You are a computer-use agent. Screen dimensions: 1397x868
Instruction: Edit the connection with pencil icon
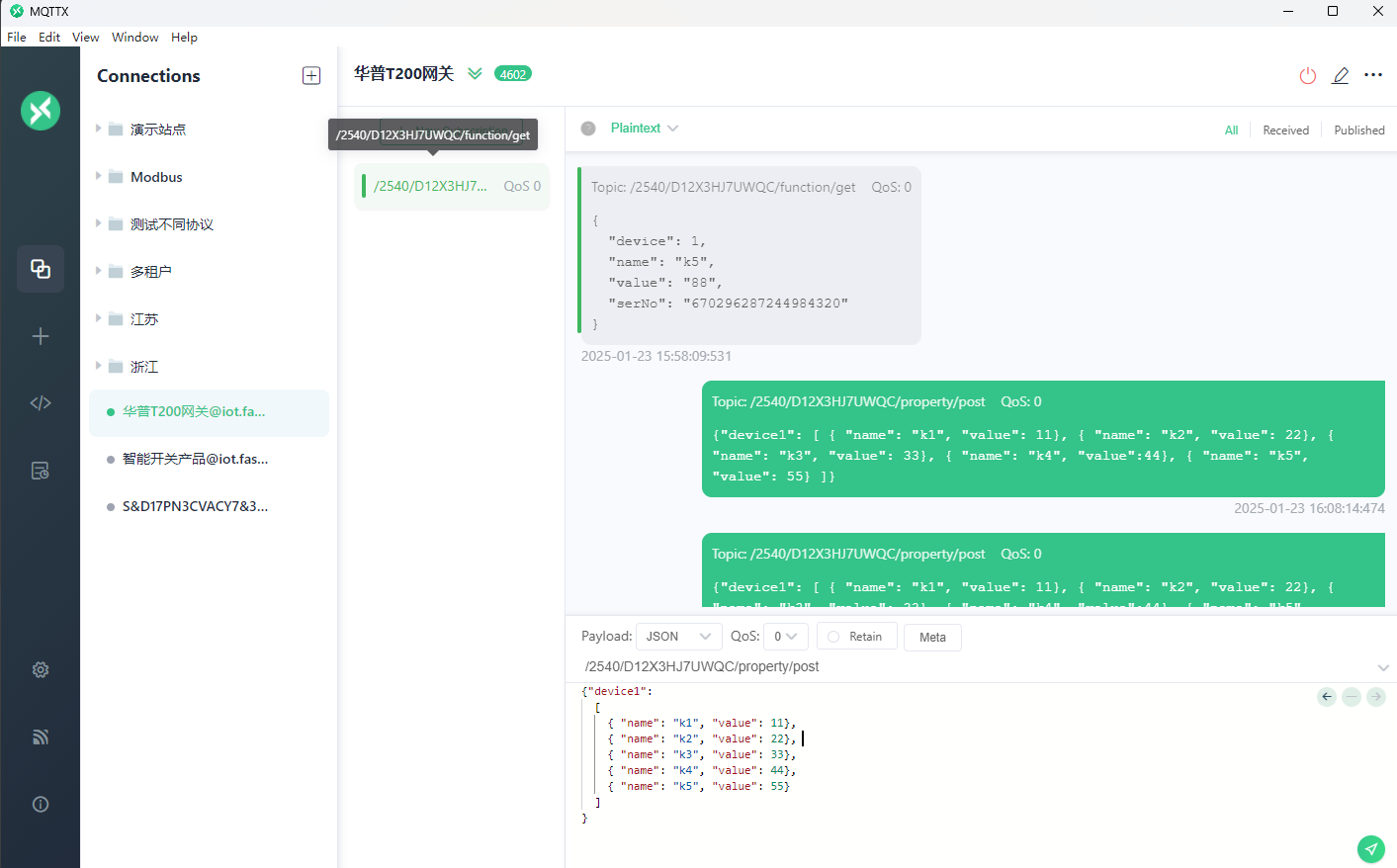point(1341,76)
